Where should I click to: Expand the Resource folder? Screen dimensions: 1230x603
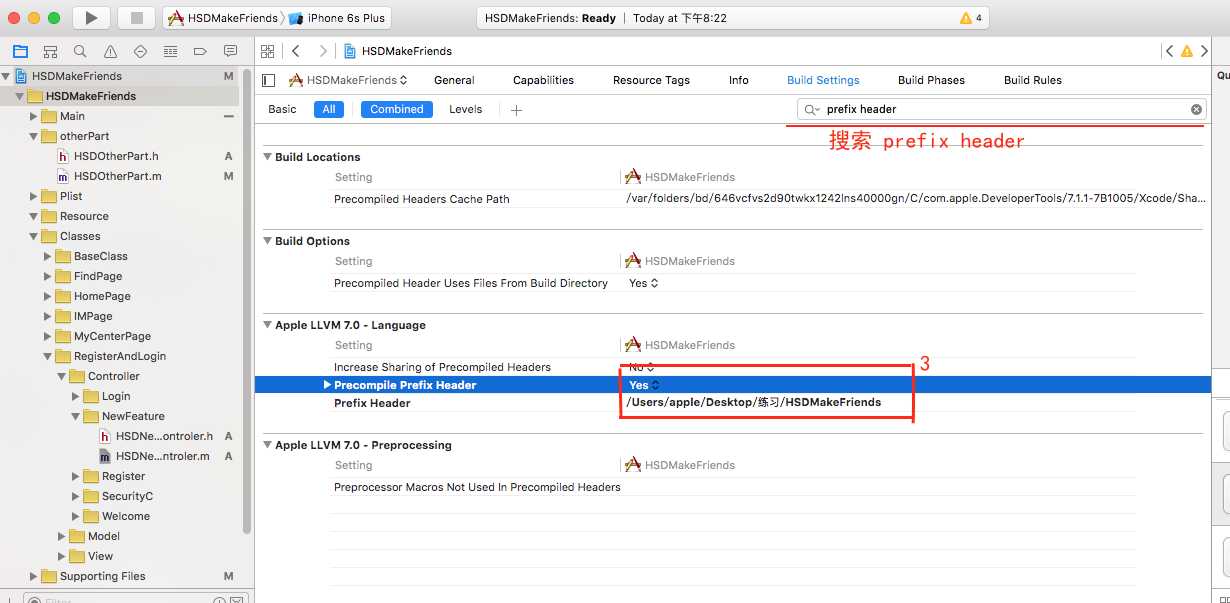point(35,216)
